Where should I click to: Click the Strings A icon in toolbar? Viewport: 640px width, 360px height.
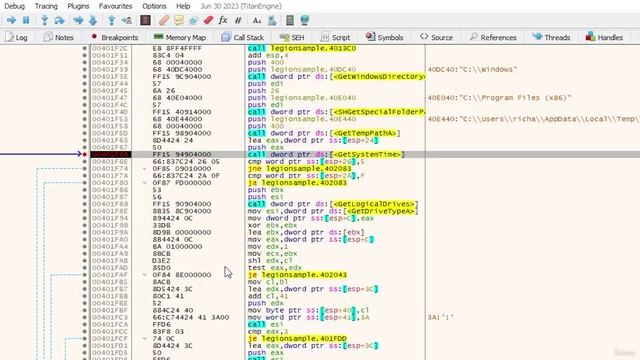click(x=257, y=20)
